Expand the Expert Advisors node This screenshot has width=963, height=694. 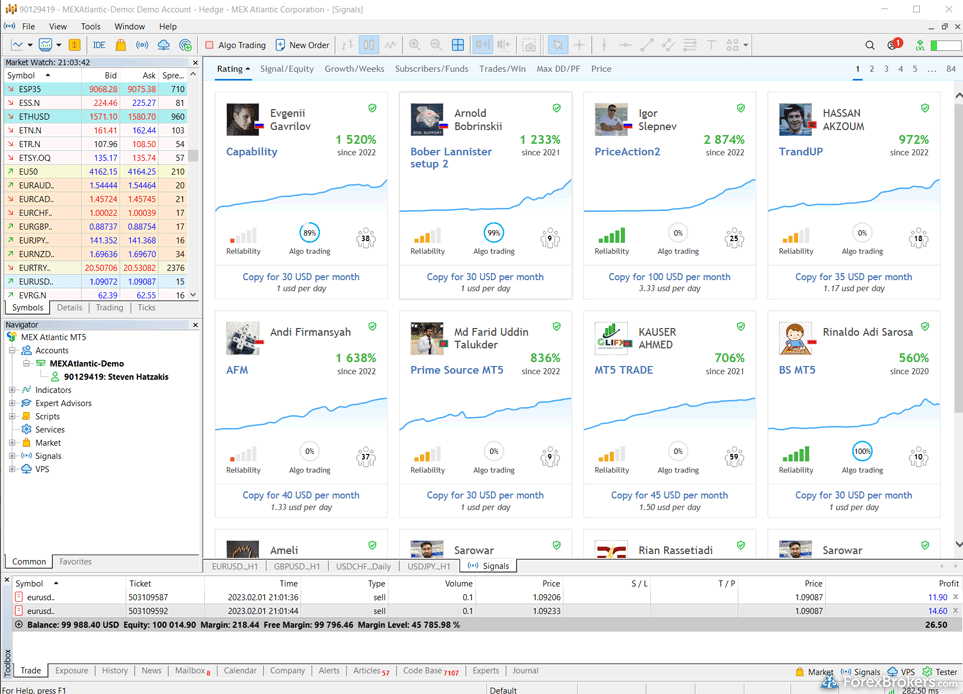pos(12,403)
